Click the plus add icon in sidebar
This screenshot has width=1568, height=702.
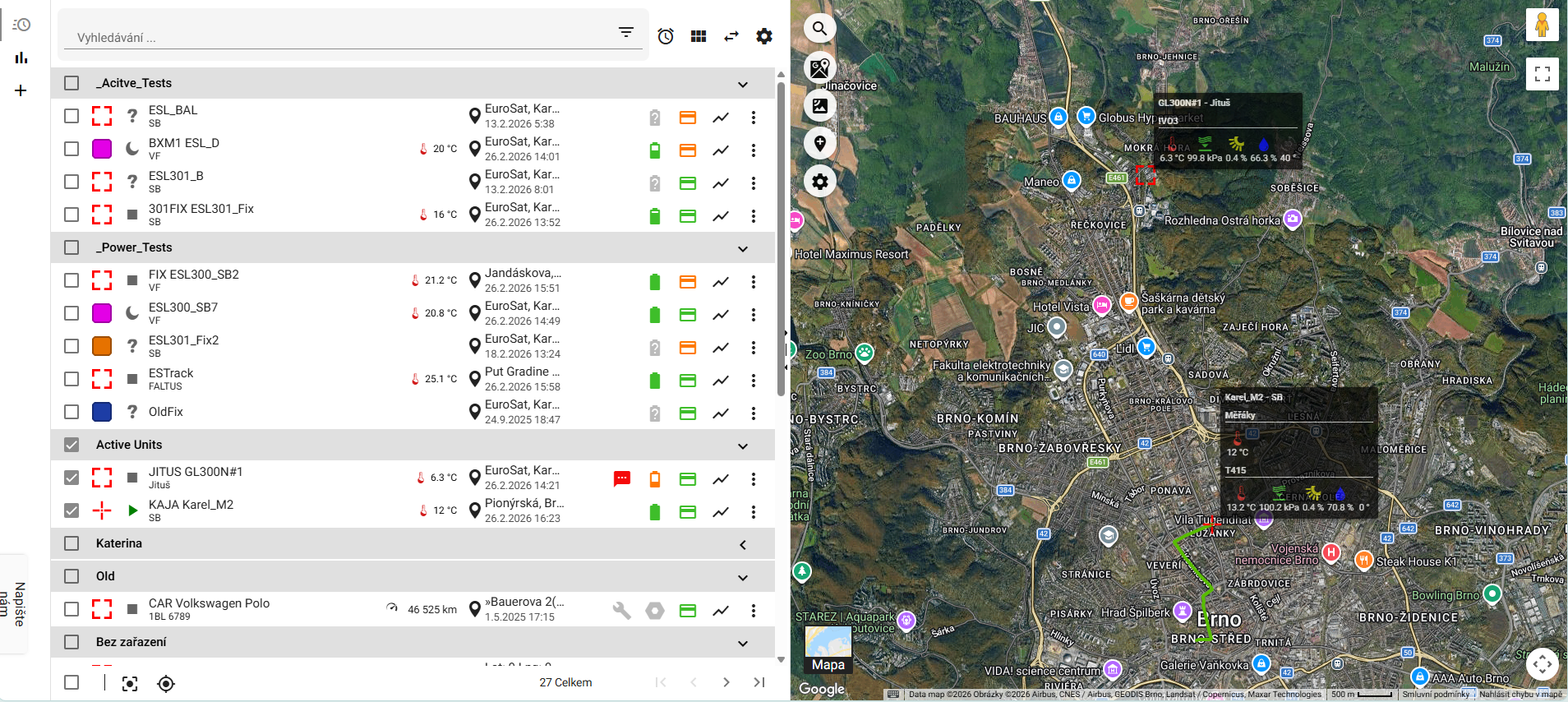click(21, 90)
